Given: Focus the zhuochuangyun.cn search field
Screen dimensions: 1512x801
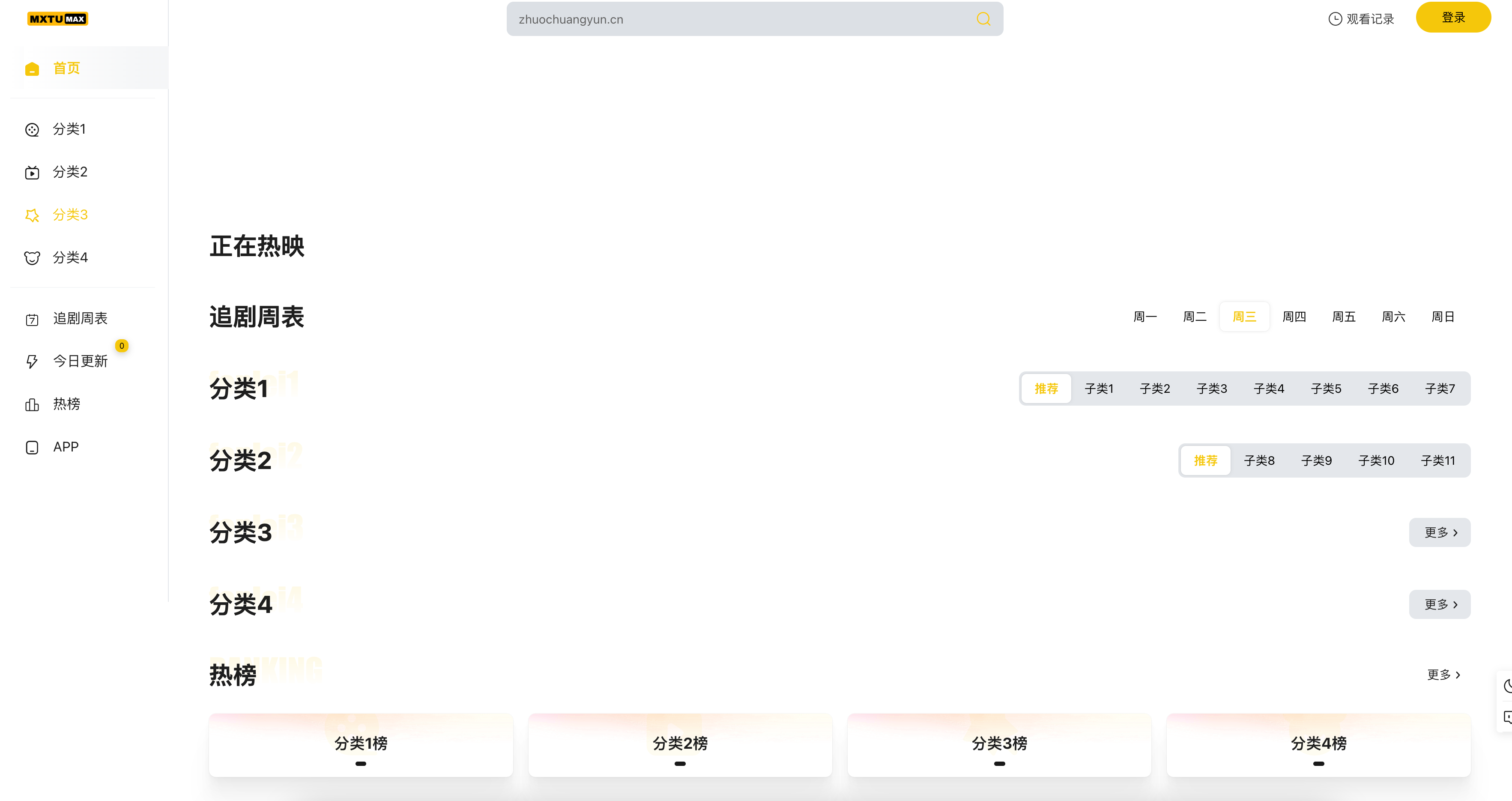Looking at the screenshot, I should pyautogui.click(x=755, y=19).
